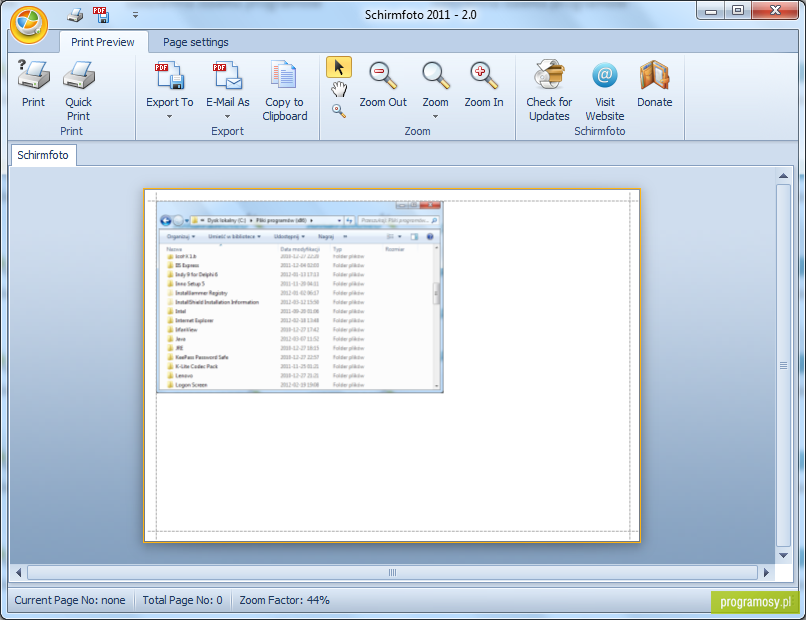This screenshot has width=806, height=620.
Task: Open the round application orb menu
Action: click(x=29, y=25)
